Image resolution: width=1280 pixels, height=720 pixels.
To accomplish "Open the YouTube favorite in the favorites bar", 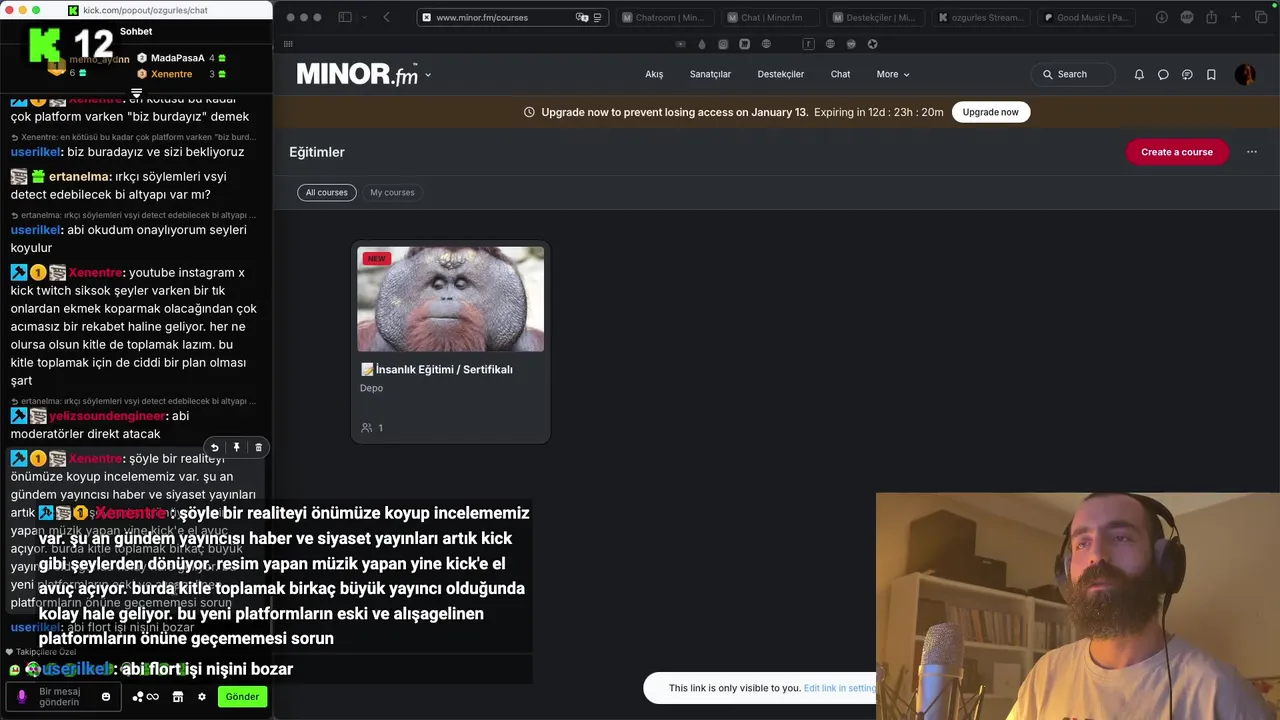I will (681, 44).
